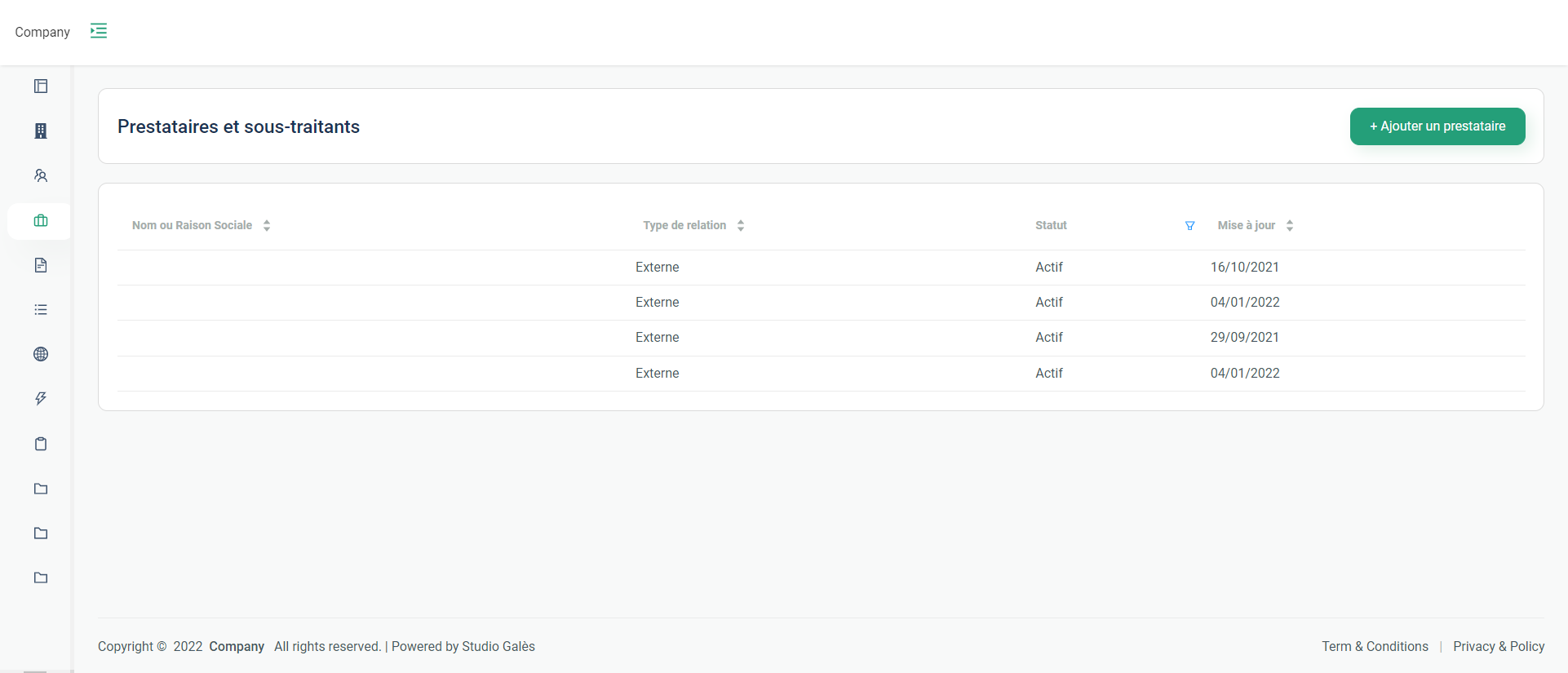Open the document page icon in sidebar

click(41, 265)
